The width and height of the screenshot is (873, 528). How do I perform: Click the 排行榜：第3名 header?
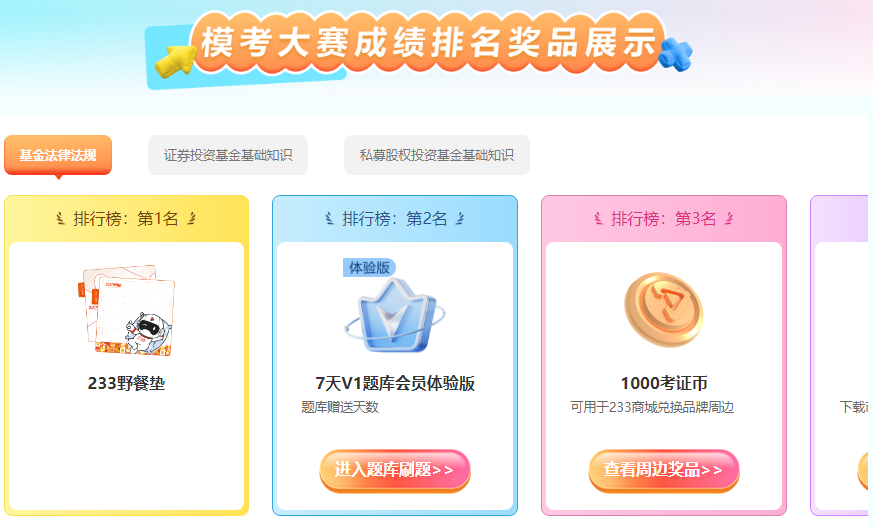664,219
